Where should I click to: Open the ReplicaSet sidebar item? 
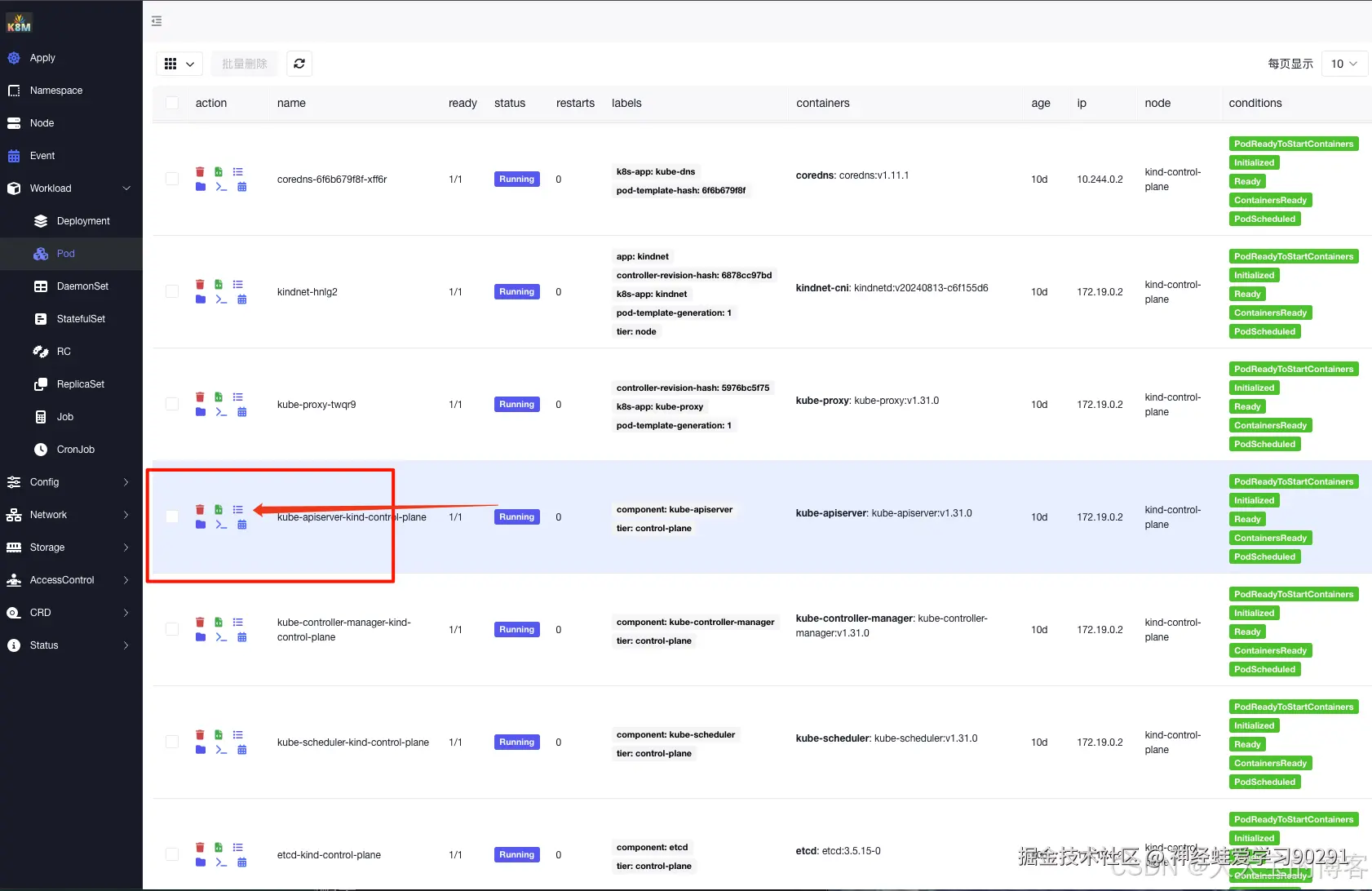click(x=71, y=384)
